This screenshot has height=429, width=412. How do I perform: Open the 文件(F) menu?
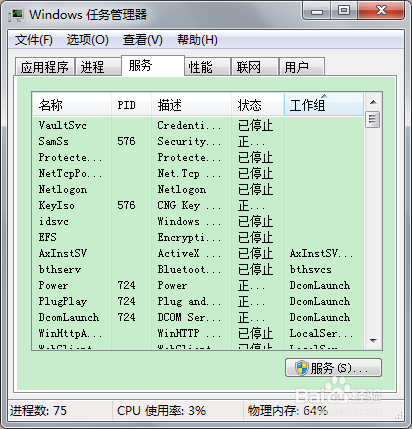tap(34, 40)
